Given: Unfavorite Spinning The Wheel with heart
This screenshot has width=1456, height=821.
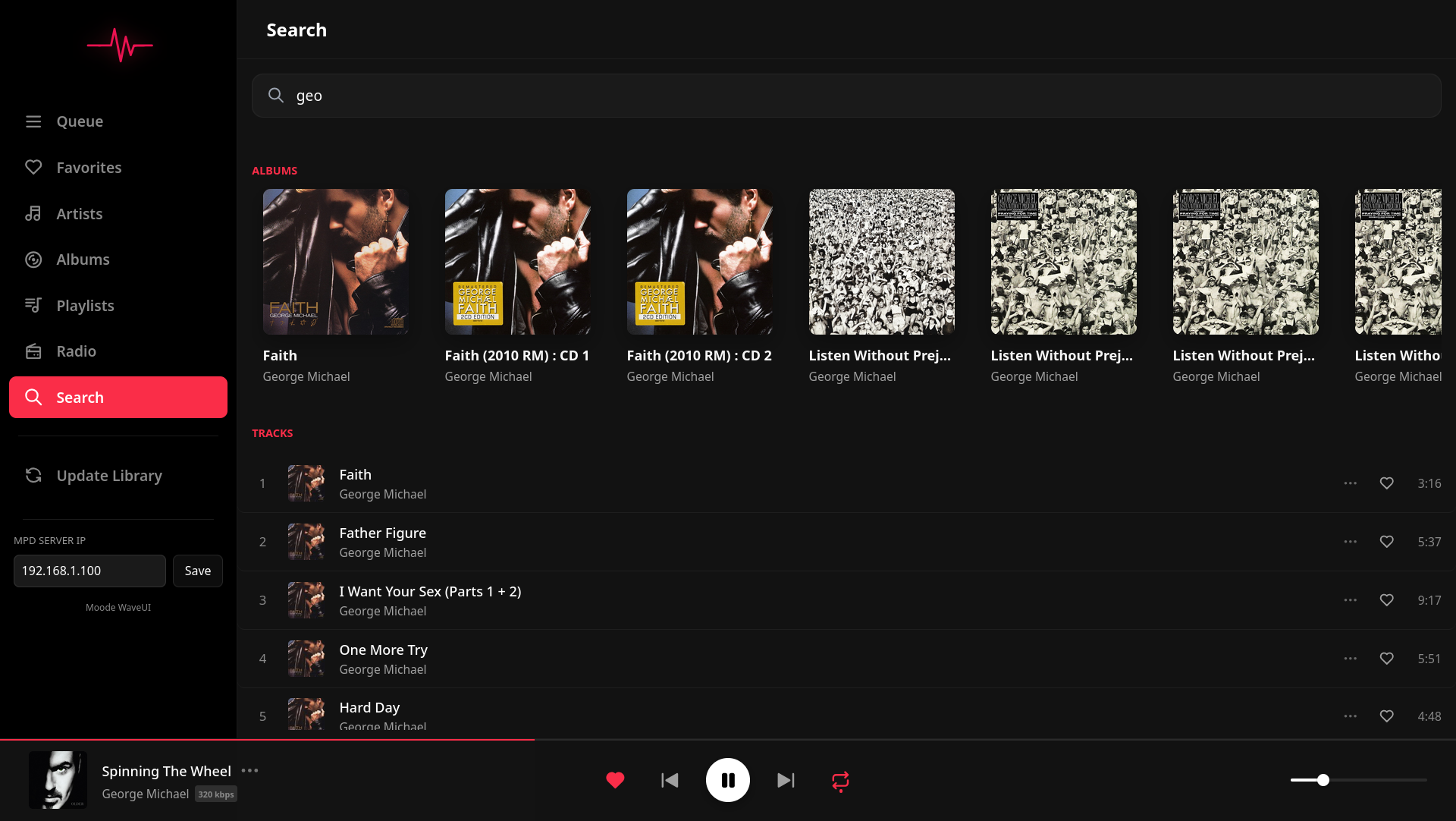Looking at the screenshot, I should (x=615, y=780).
